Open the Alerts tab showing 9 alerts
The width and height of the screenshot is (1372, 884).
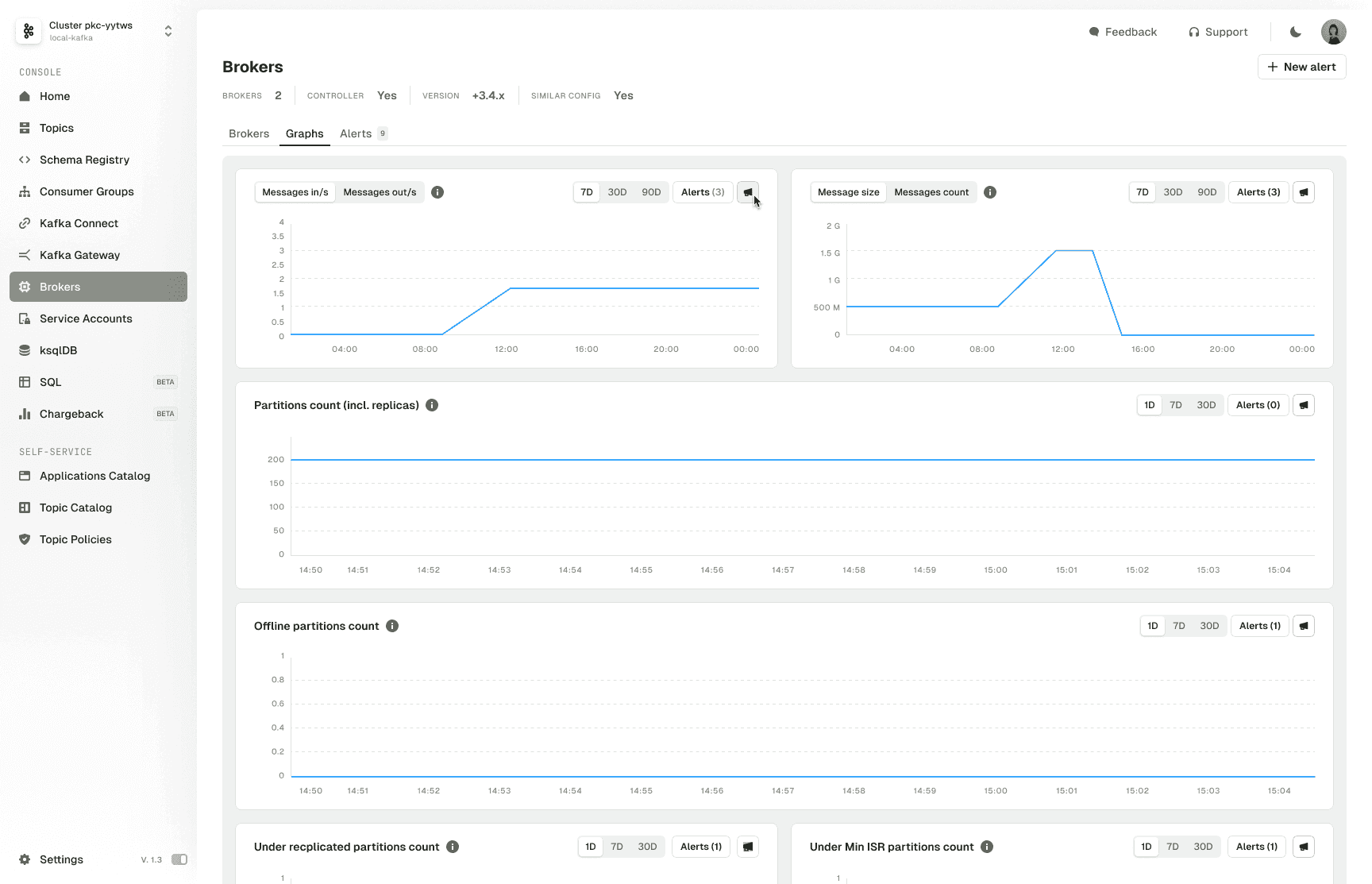click(x=356, y=133)
